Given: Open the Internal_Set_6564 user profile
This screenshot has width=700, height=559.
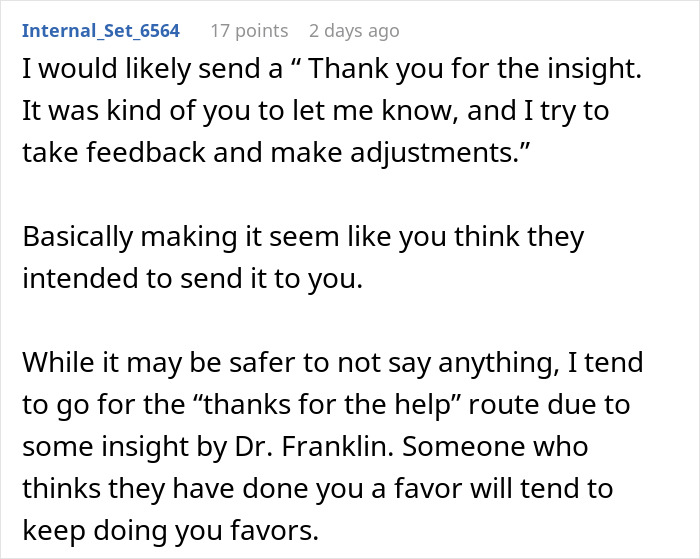Looking at the screenshot, I should coord(101,30).
